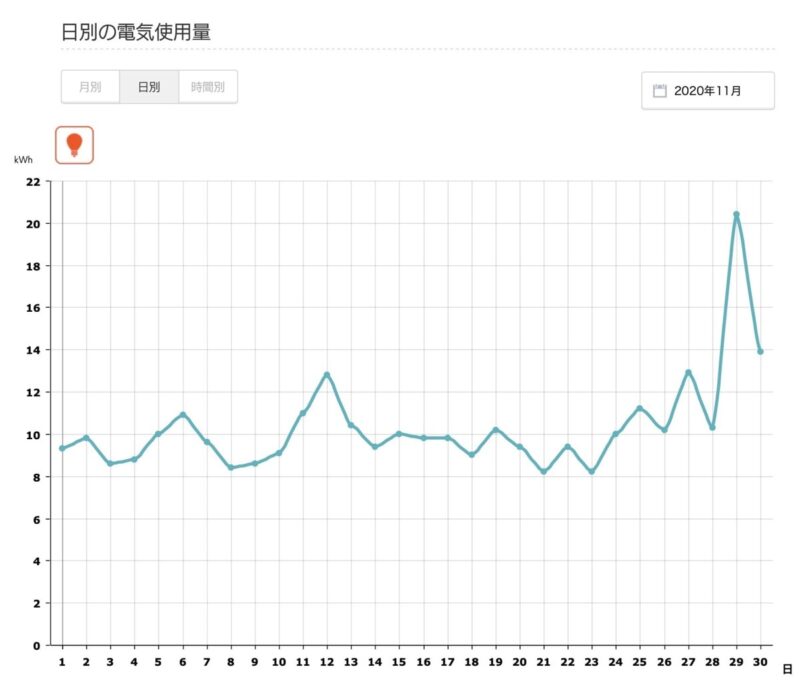This screenshot has height=695, width=800.
Task: Switch to the 時間別 (hourly) tab
Action: 207,87
